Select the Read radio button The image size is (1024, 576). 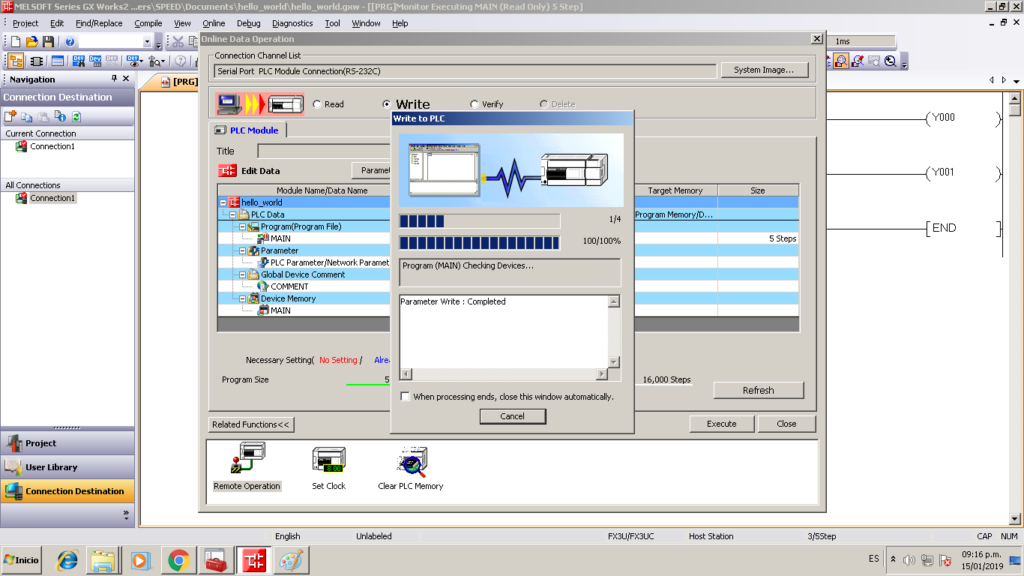pyautogui.click(x=317, y=104)
